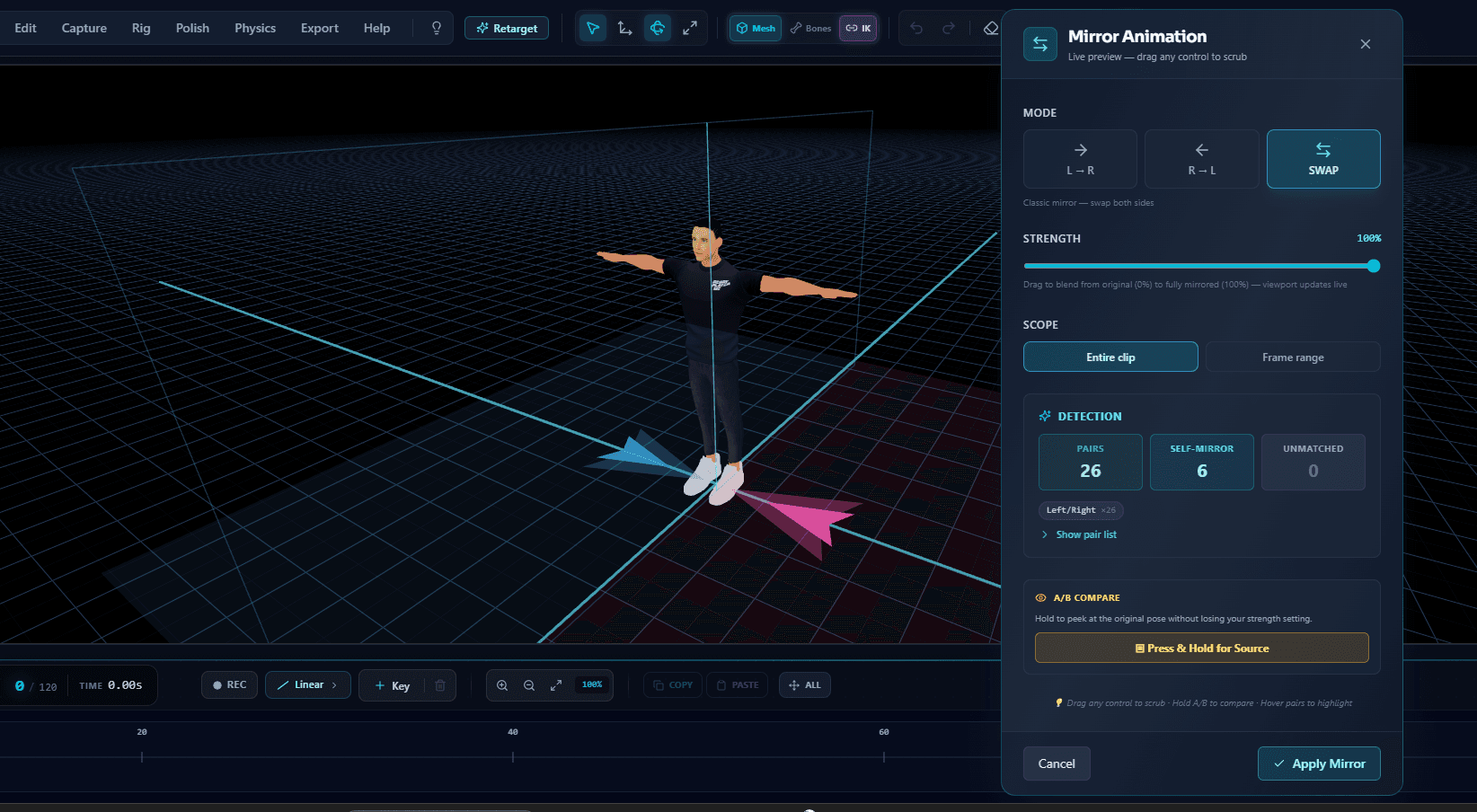The image size is (1477, 812).
Task: Zoom out the timeline with magnifier minus
Action: tap(529, 685)
